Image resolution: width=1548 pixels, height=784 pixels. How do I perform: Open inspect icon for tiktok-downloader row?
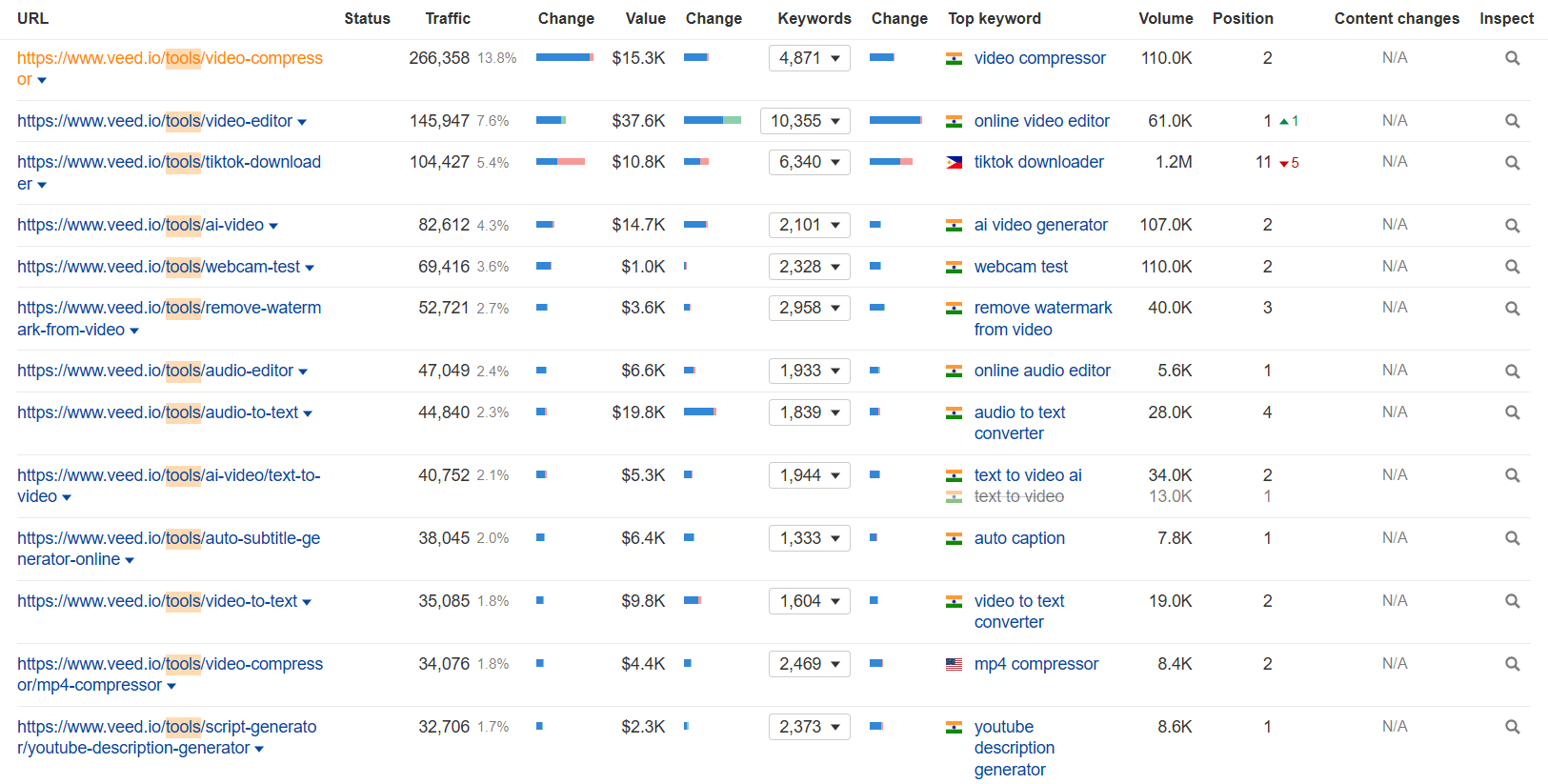pyautogui.click(x=1512, y=163)
